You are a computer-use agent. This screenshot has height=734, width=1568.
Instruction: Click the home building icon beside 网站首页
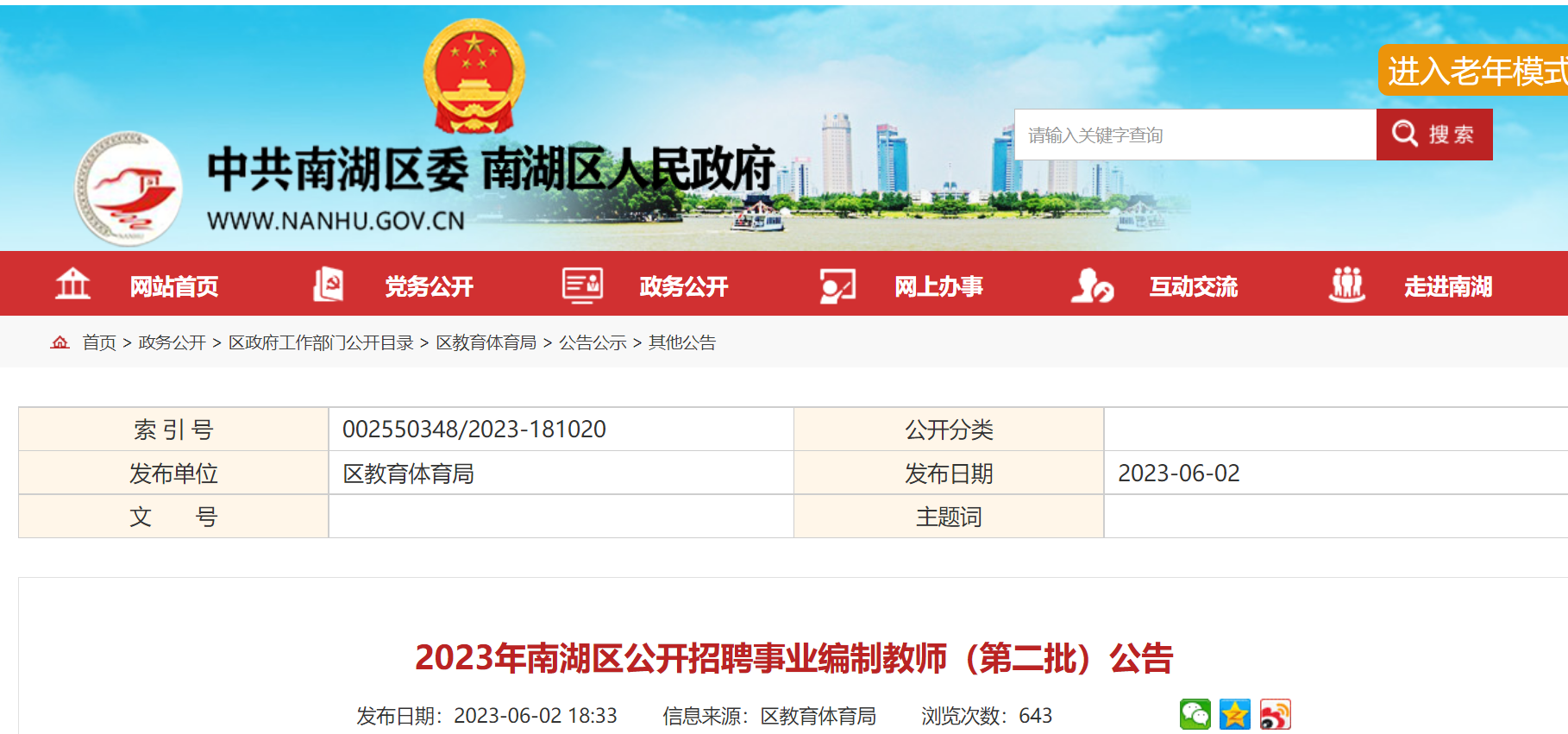[x=72, y=284]
